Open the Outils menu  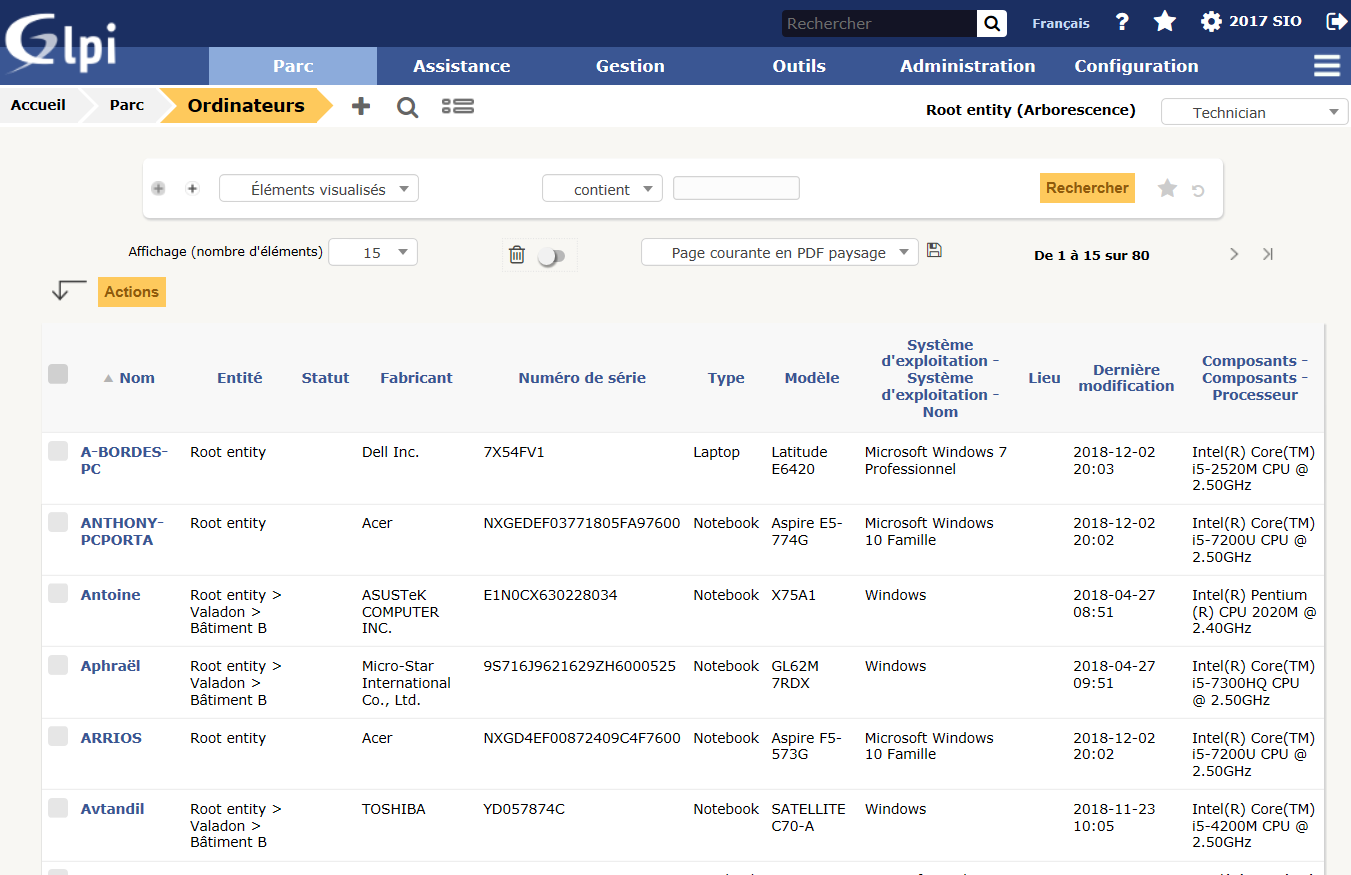[799, 66]
